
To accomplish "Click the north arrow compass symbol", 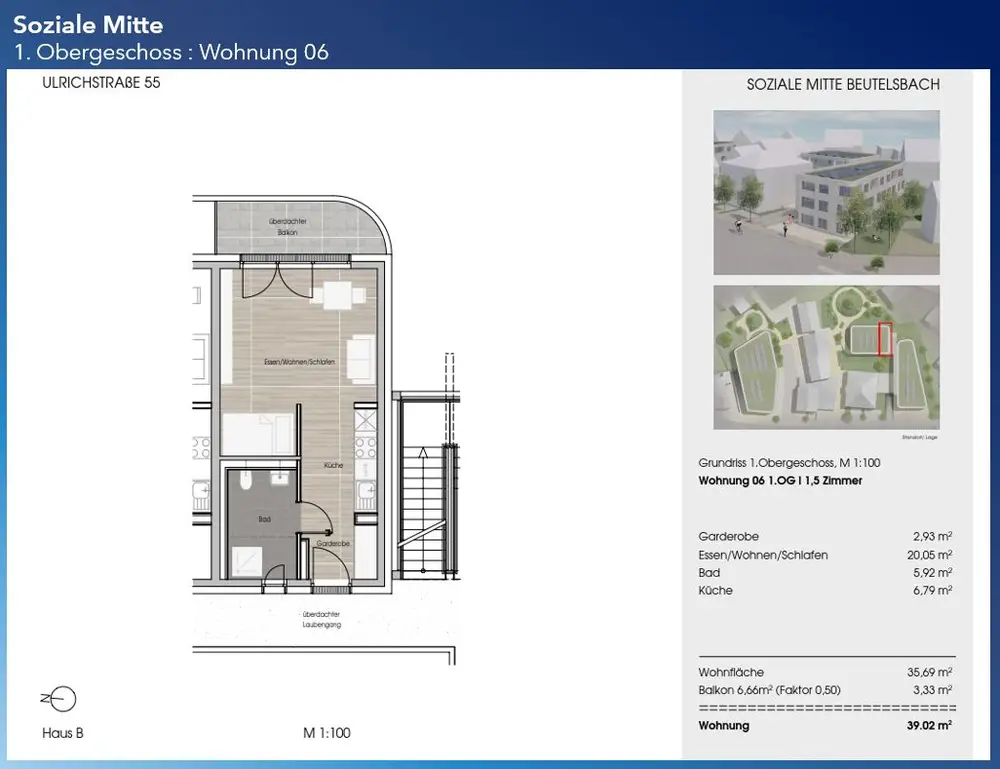I will pyautogui.click(x=61, y=699).
